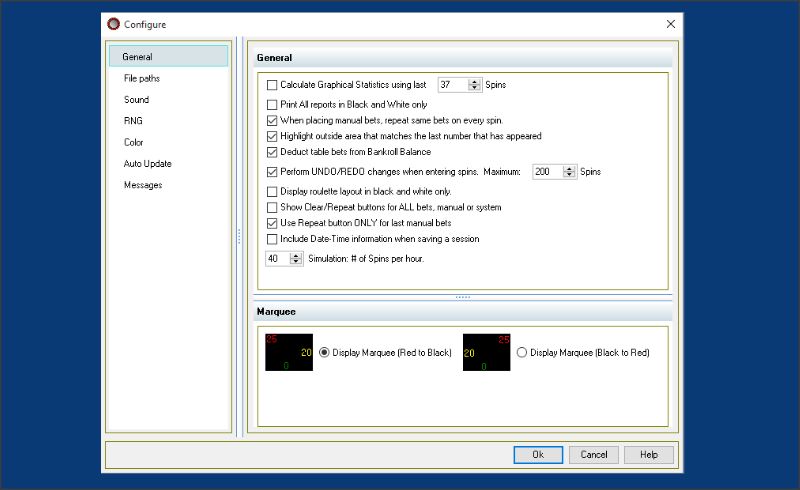Click the Maximum undo spins field showing 200
The height and width of the screenshot is (490, 800).
click(x=547, y=172)
